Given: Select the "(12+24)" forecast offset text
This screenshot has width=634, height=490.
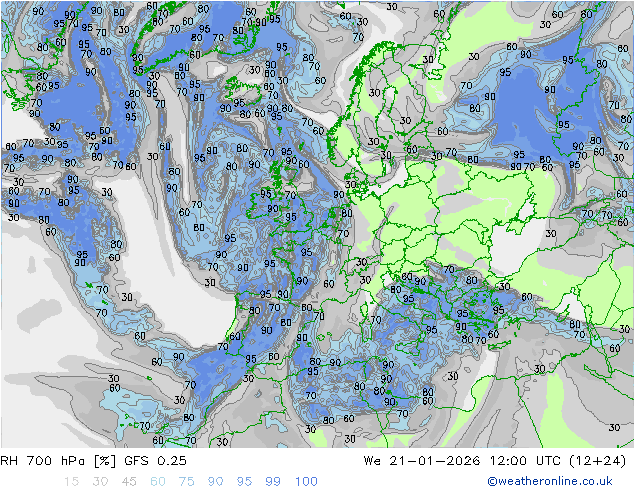Looking at the screenshot, I should tap(597, 460).
